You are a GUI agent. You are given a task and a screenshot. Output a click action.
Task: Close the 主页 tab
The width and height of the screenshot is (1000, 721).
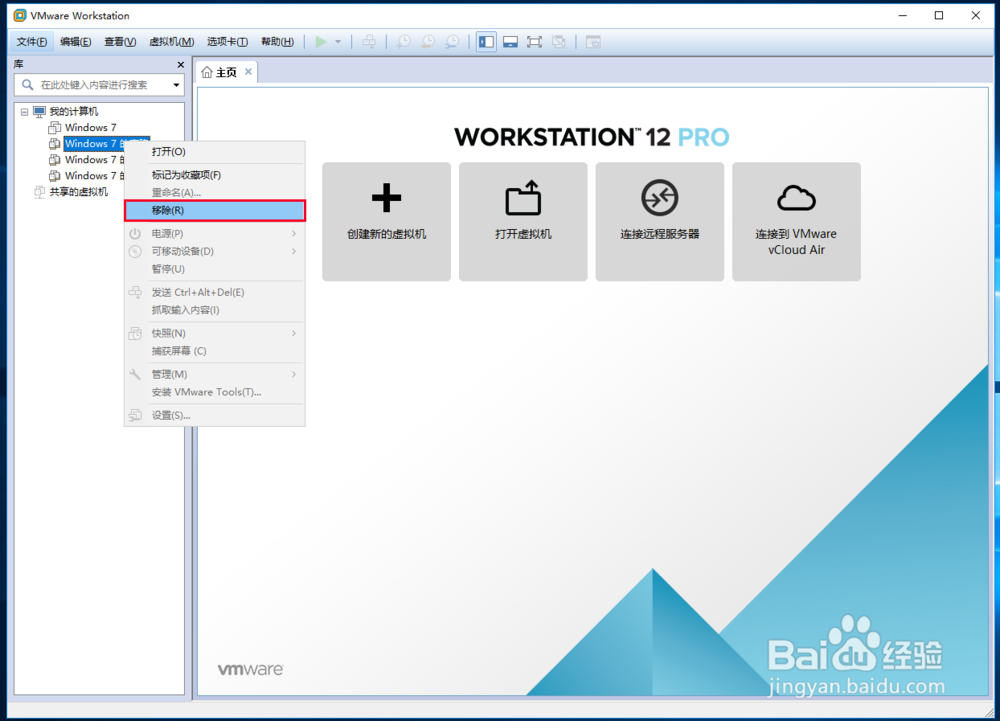[248, 72]
